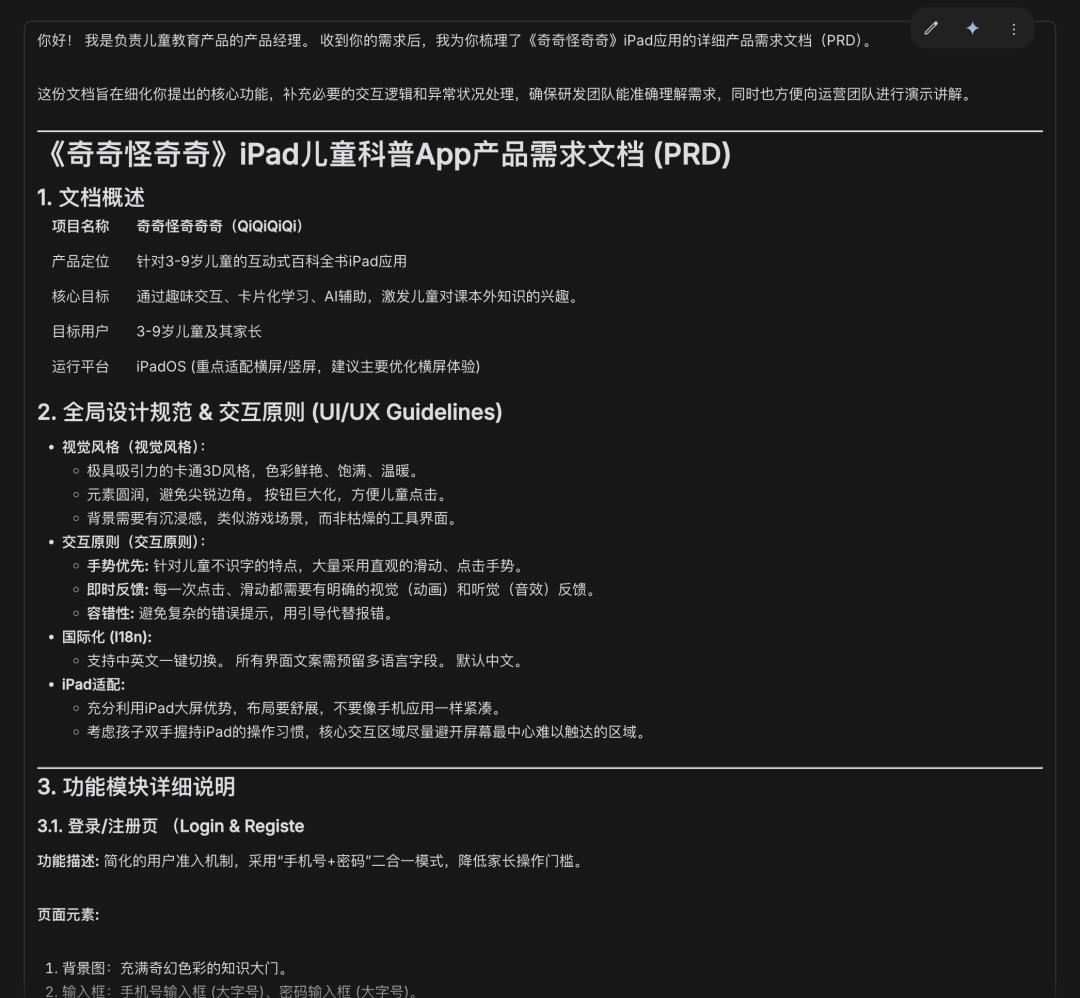Click the text 通过趣味交互、卡片化学习、AI辅助
The width and height of the screenshot is (1080, 998).
[359, 296]
